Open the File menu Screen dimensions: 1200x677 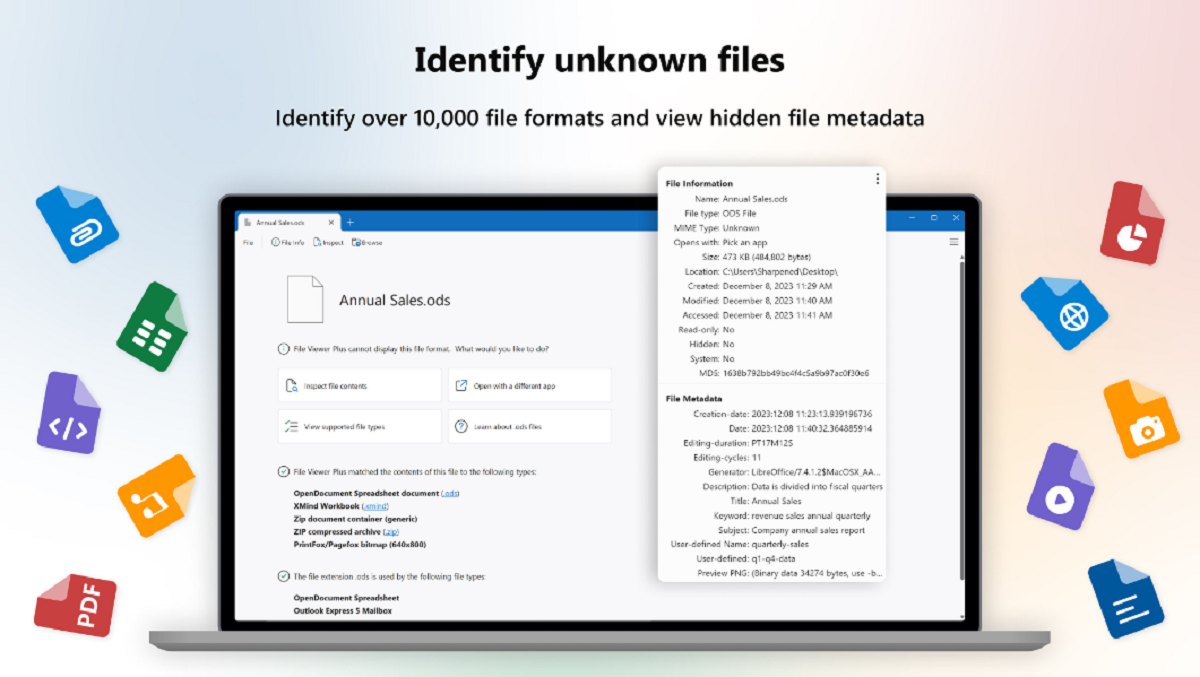(x=247, y=241)
